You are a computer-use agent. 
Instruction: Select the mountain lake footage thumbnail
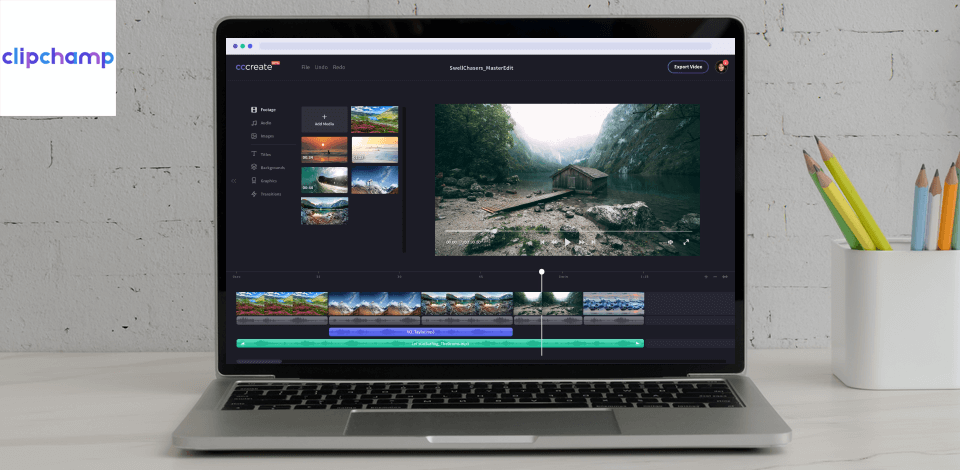point(324,210)
